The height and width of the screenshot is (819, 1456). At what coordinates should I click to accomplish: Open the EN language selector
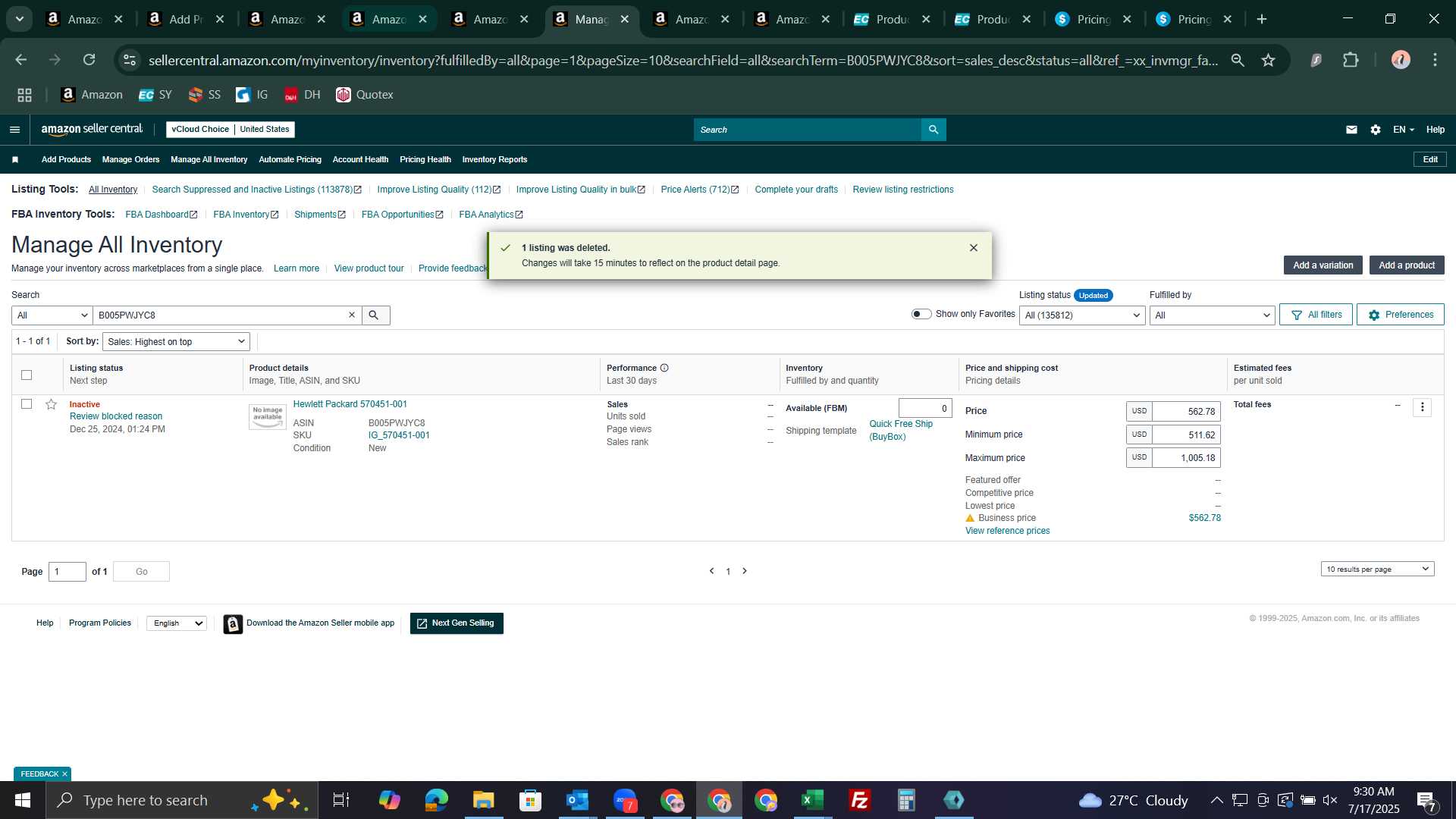pos(1403,130)
